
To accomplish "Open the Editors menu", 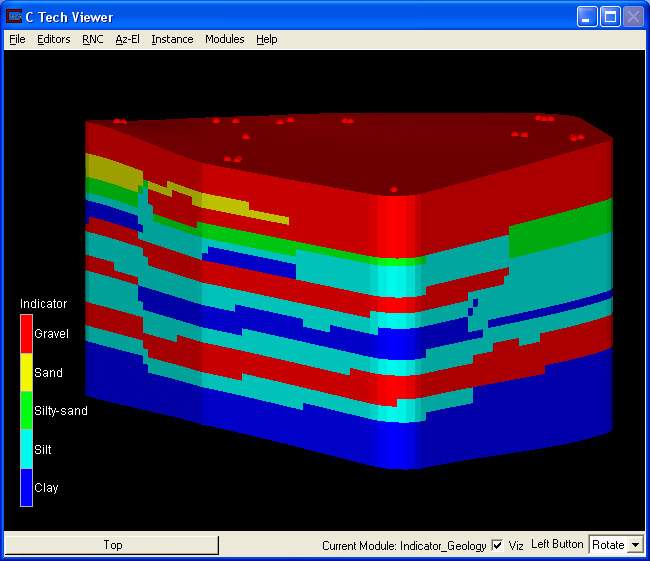I will point(54,39).
